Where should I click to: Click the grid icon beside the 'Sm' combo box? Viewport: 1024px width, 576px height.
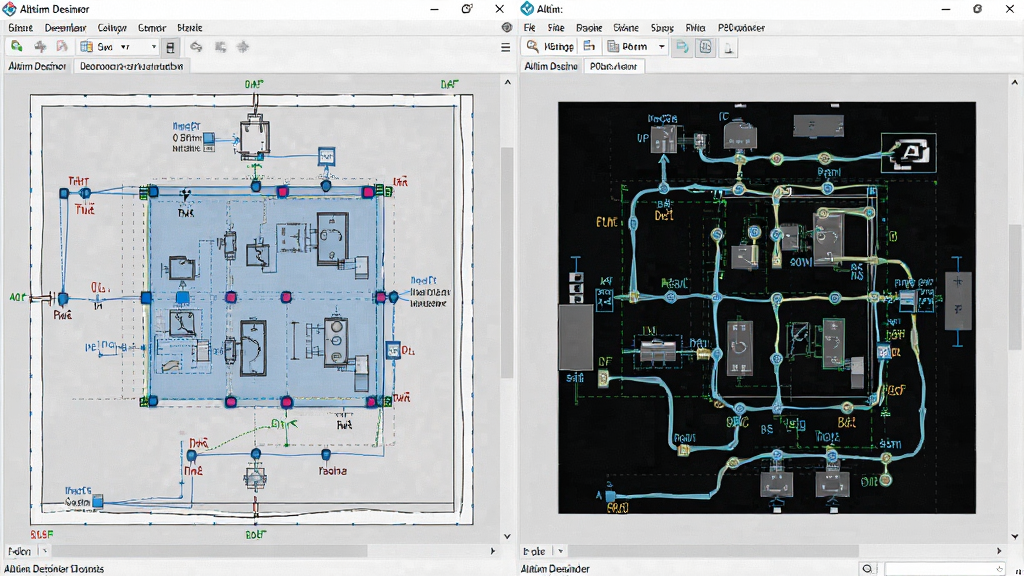pyautogui.click(x=86, y=46)
